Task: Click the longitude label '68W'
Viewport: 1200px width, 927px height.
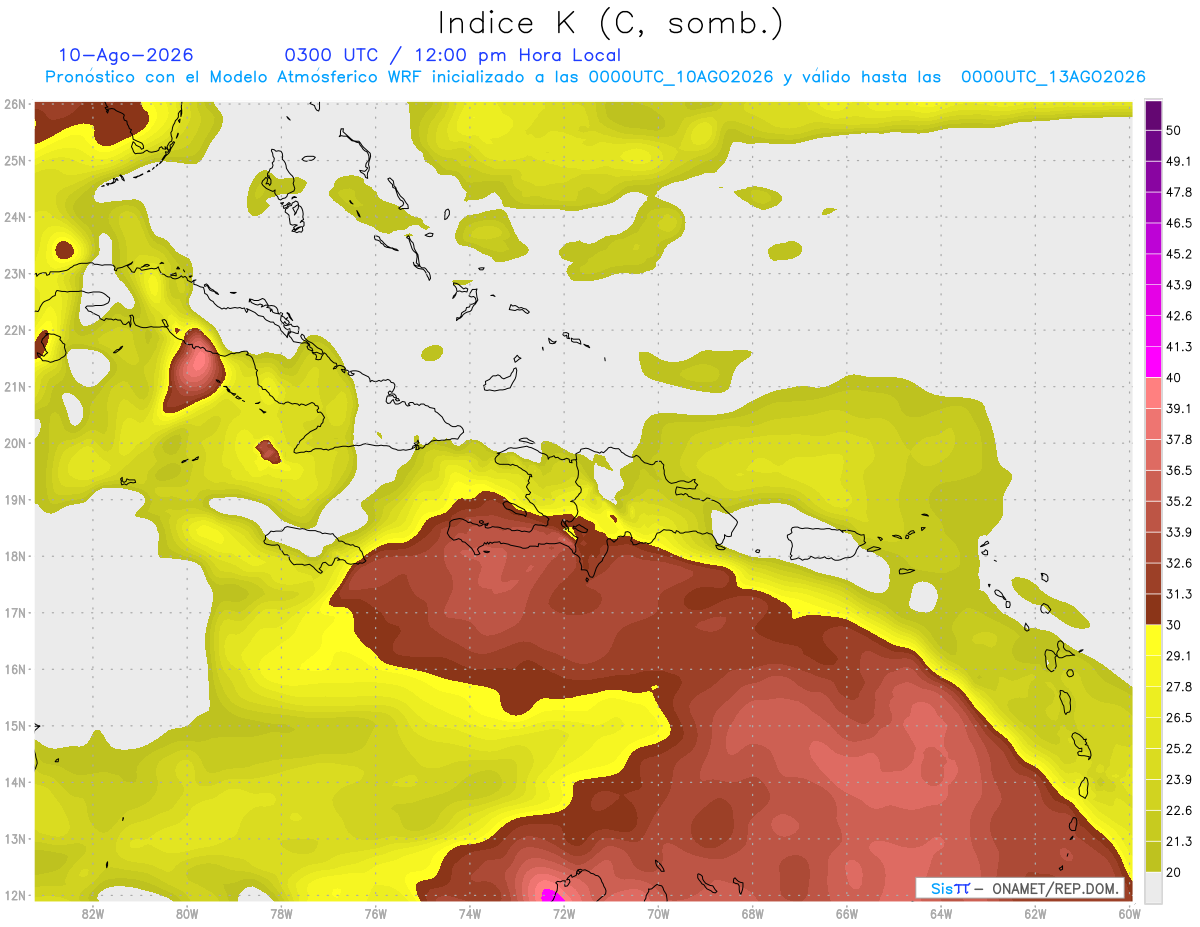Action: tap(752, 913)
